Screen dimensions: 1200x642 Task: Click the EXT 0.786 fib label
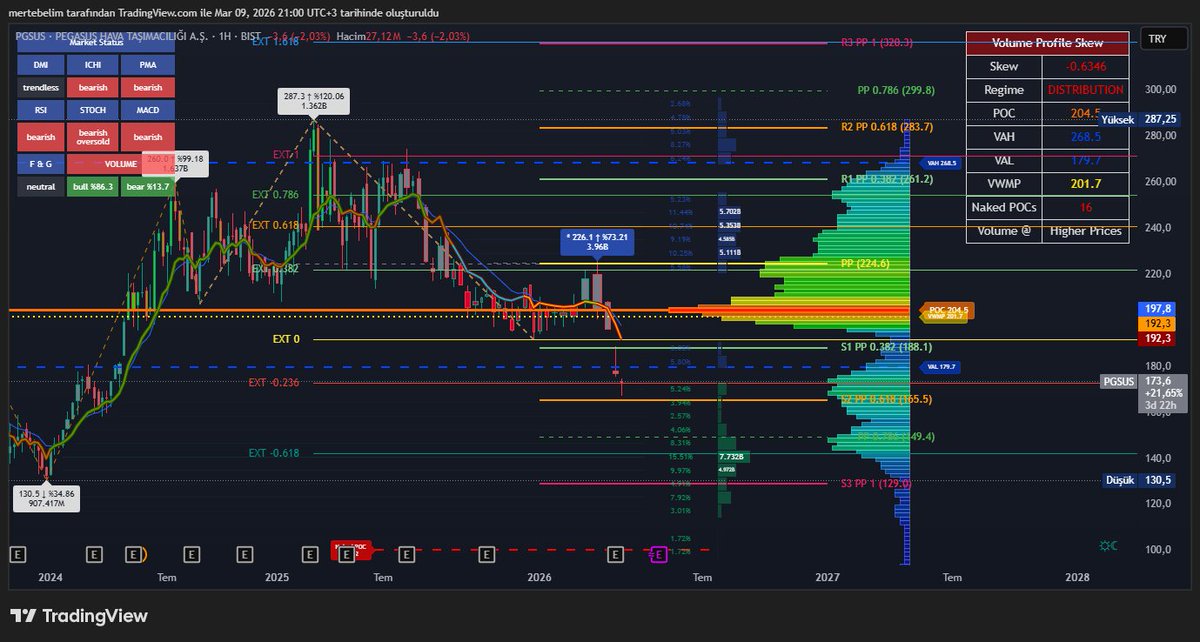(x=275, y=195)
